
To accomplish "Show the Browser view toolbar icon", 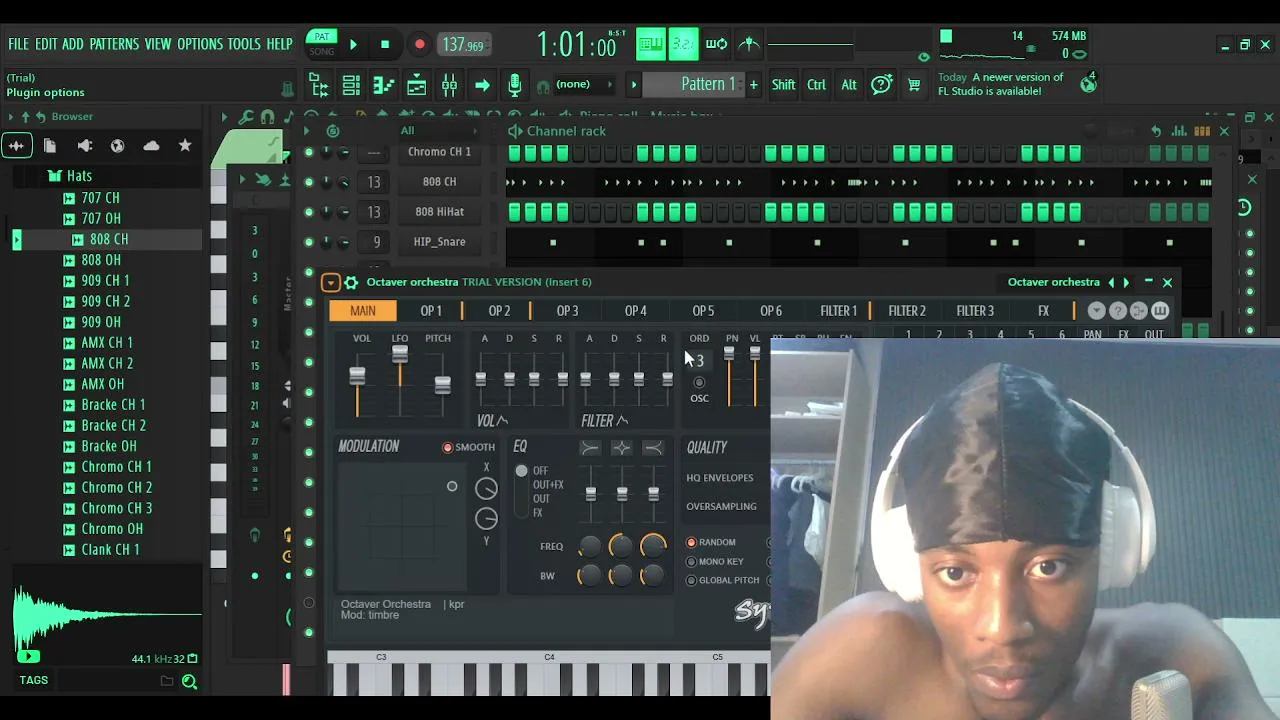I will coord(318,85).
